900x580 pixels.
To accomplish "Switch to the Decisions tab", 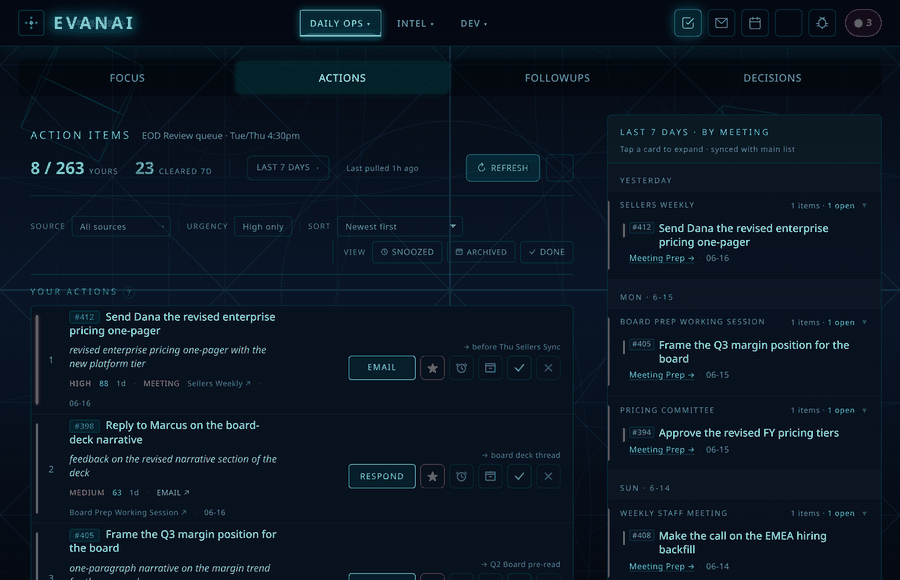I will point(772,78).
